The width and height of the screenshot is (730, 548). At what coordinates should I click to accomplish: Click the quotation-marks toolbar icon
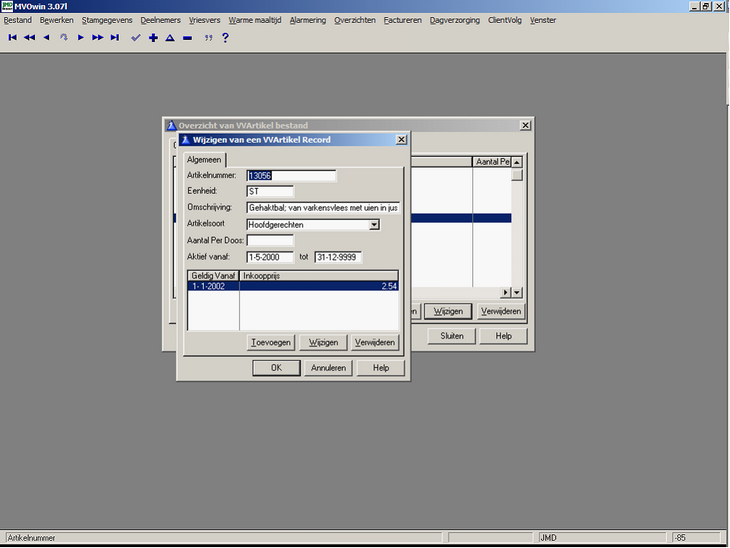208,38
